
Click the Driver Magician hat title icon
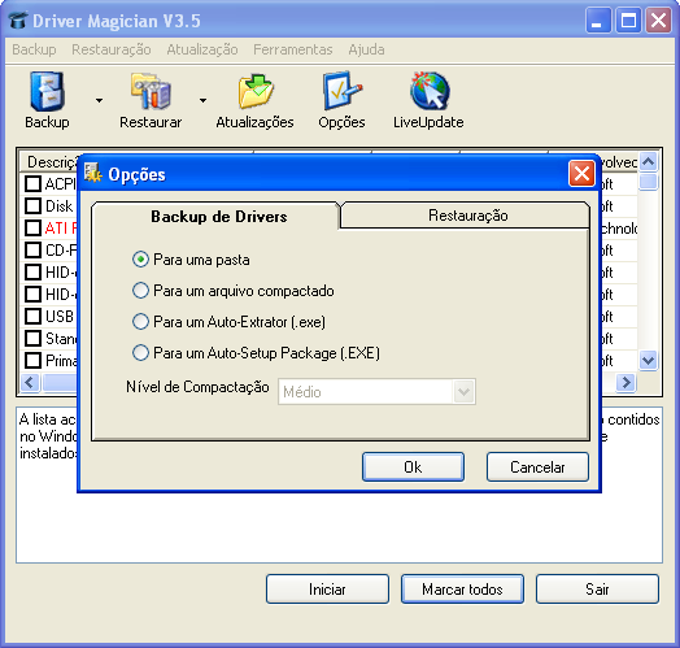tap(18, 20)
